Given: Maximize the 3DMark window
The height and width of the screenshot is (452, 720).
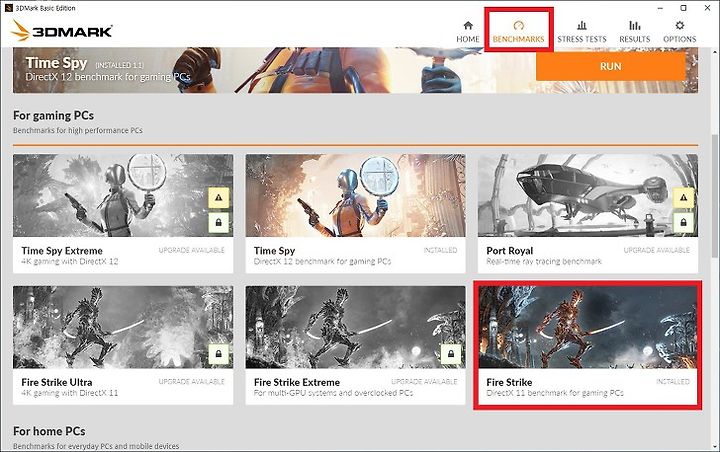Looking at the screenshot, I should (x=683, y=8).
